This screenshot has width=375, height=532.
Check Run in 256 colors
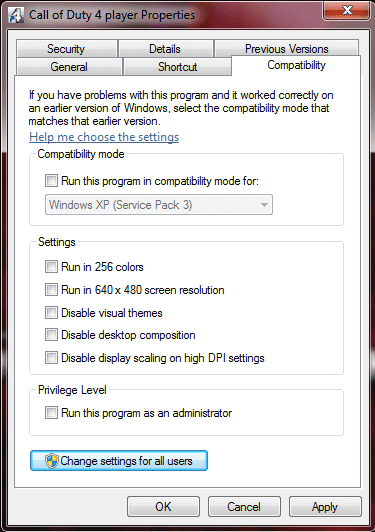coord(51,267)
